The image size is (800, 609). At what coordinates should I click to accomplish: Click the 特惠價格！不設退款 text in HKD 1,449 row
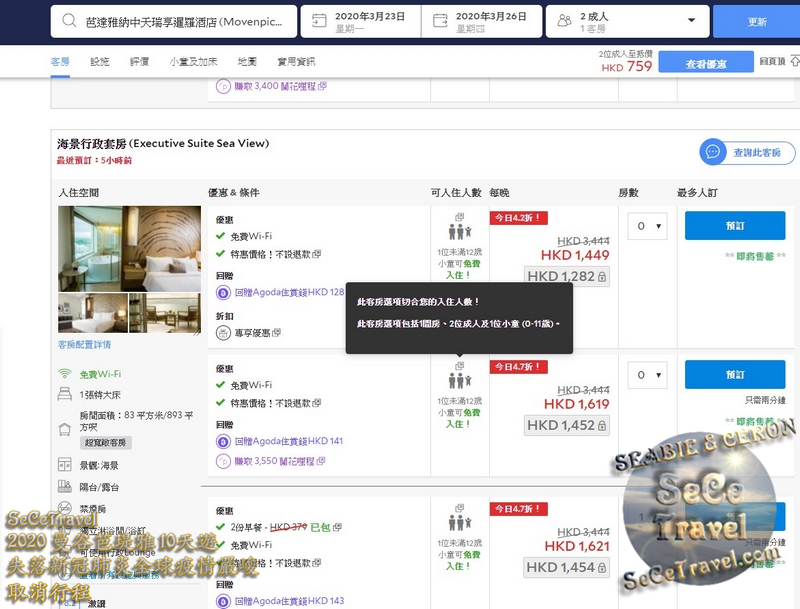(x=270, y=254)
